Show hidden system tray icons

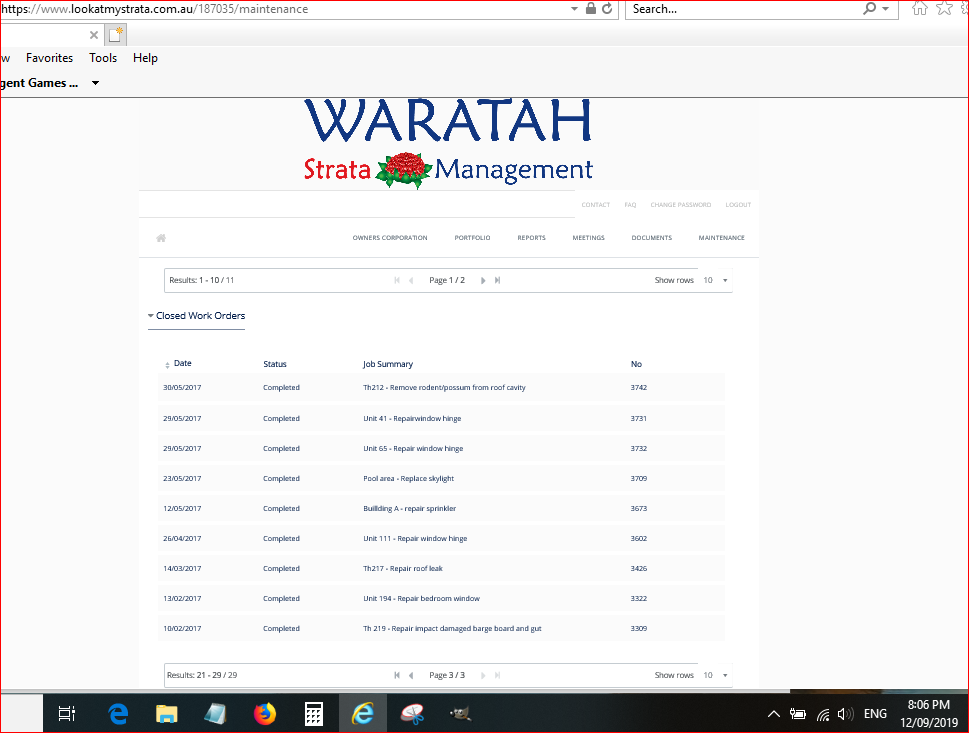(x=774, y=714)
